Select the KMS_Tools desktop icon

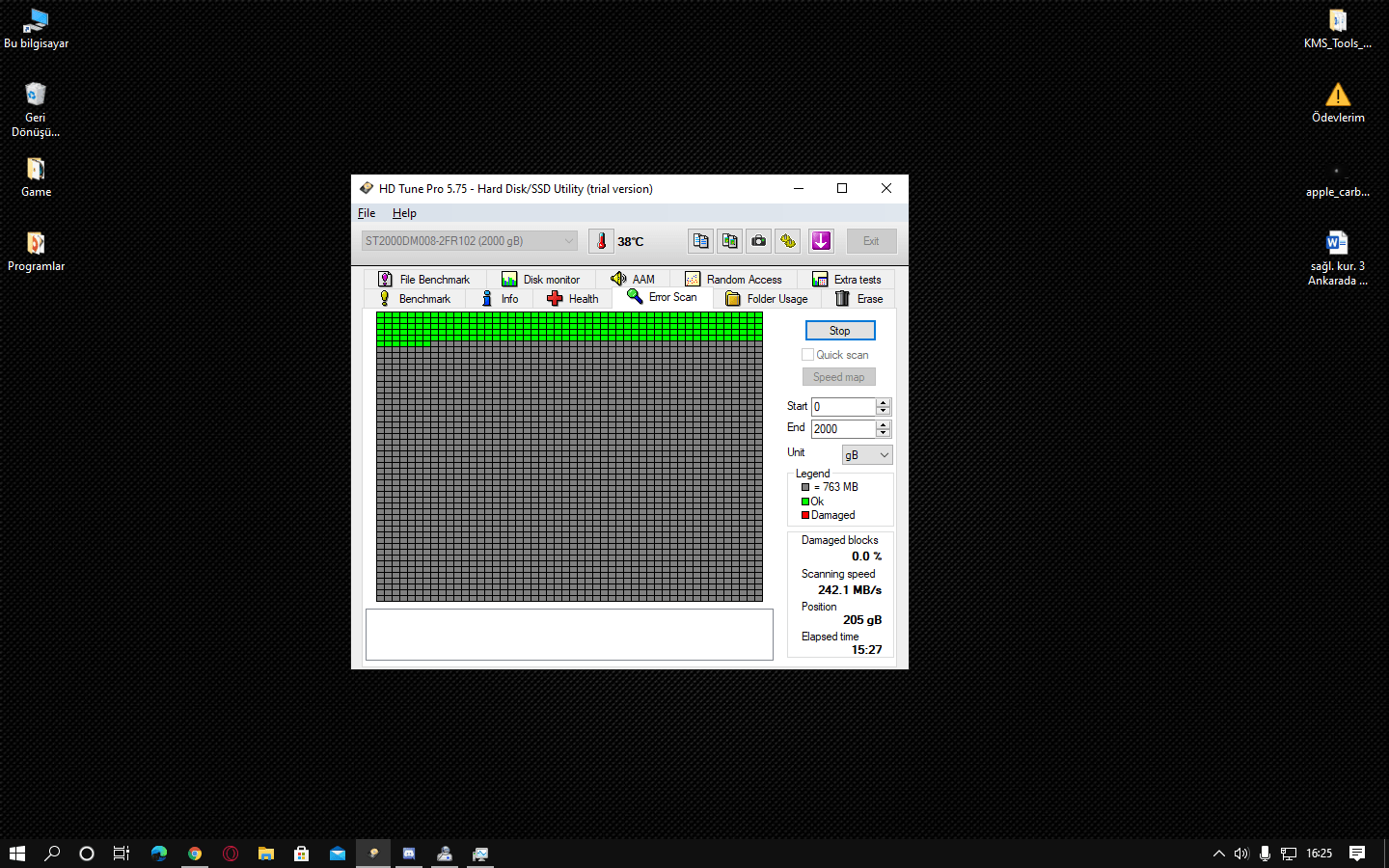coord(1338,29)
